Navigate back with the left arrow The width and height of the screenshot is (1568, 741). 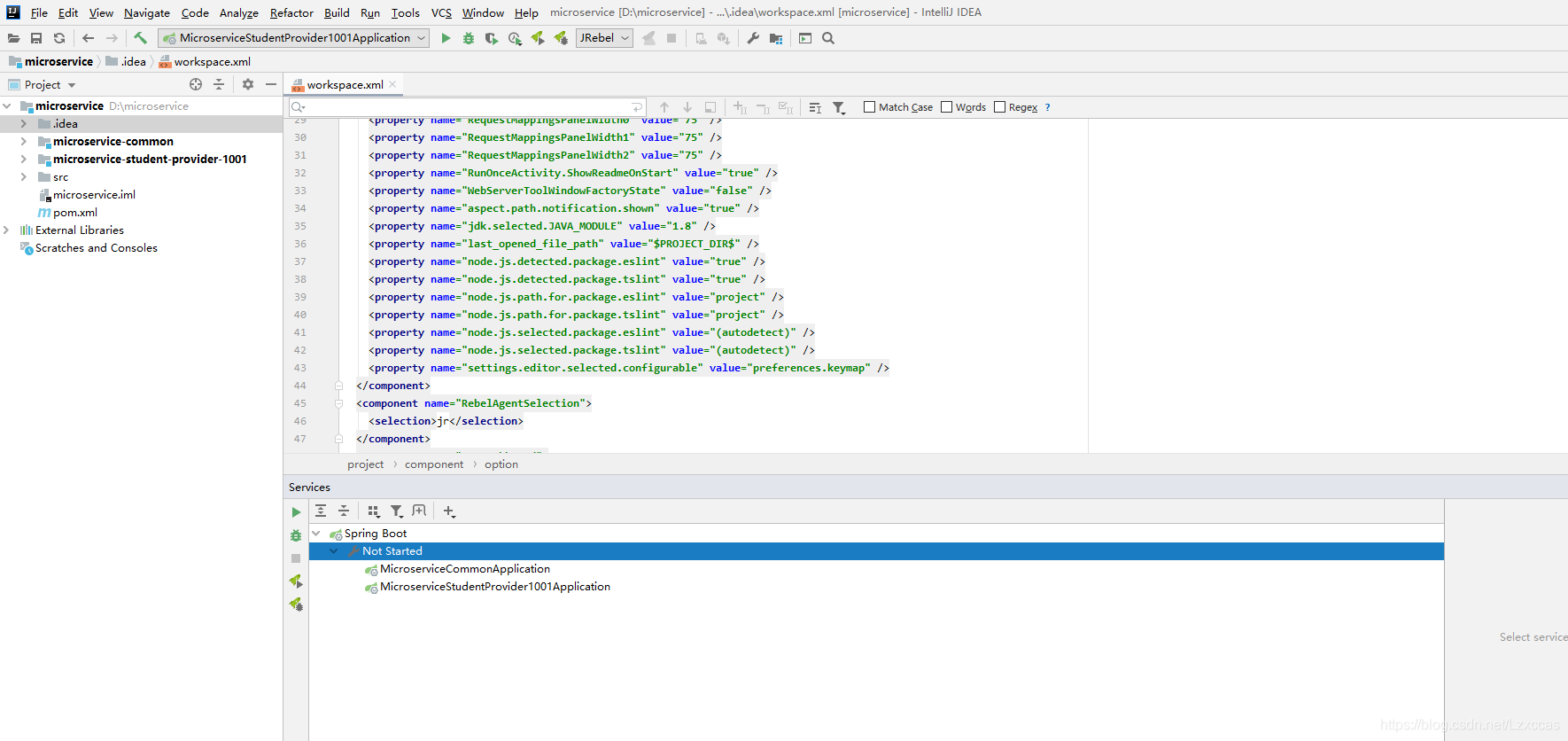pos(88,38)
